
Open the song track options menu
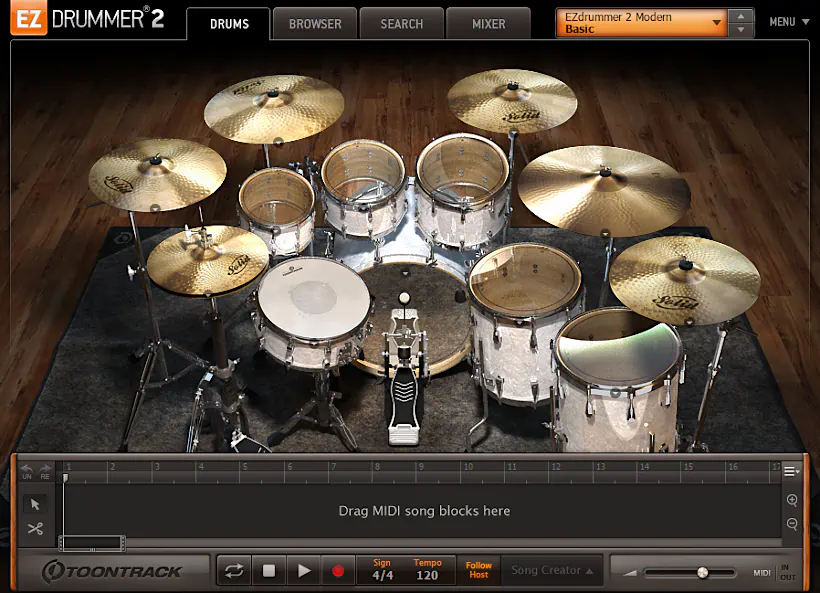pyautogui.click(x=792, y=472)
